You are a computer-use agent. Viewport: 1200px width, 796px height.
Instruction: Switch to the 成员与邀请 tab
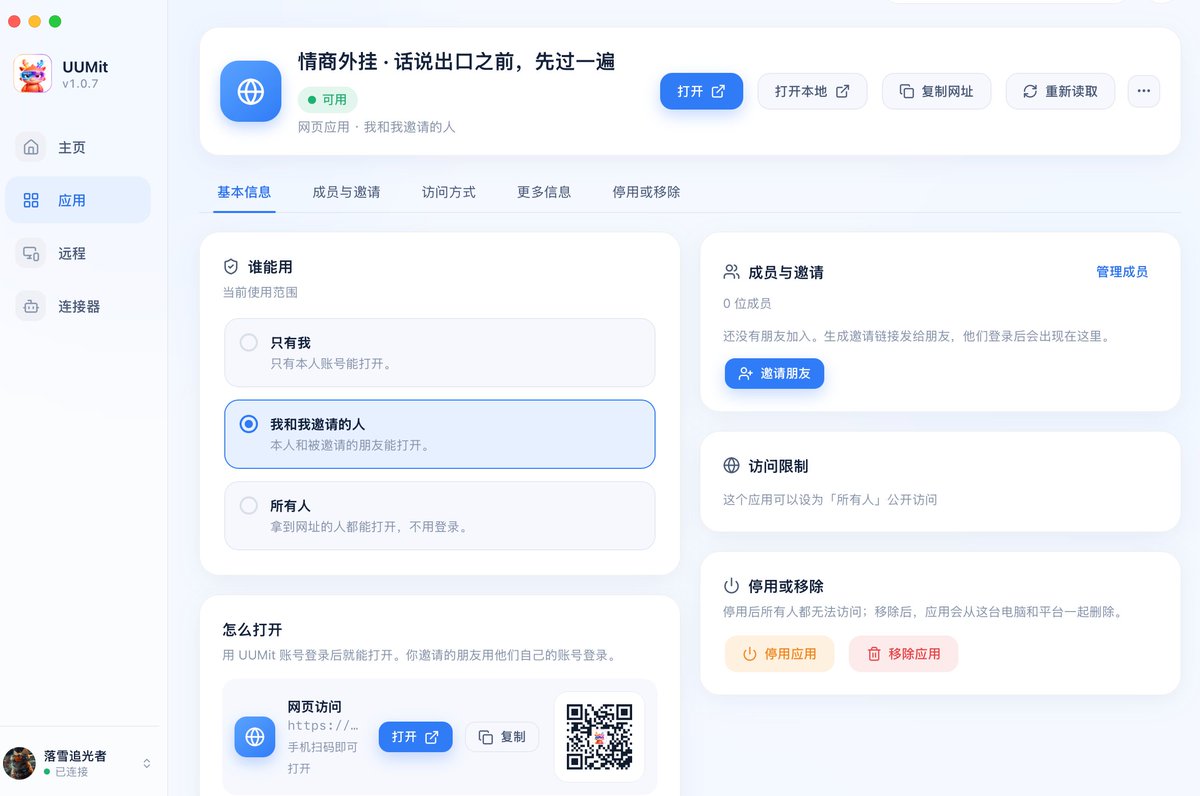[346, 192]
